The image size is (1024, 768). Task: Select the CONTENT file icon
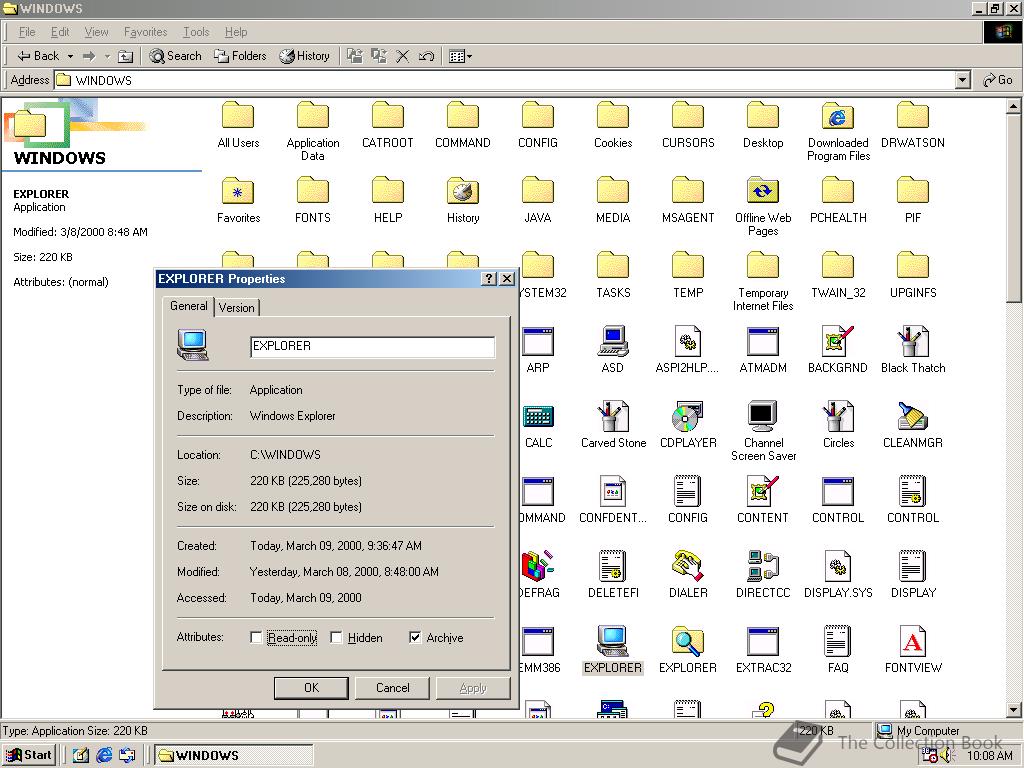763,491
